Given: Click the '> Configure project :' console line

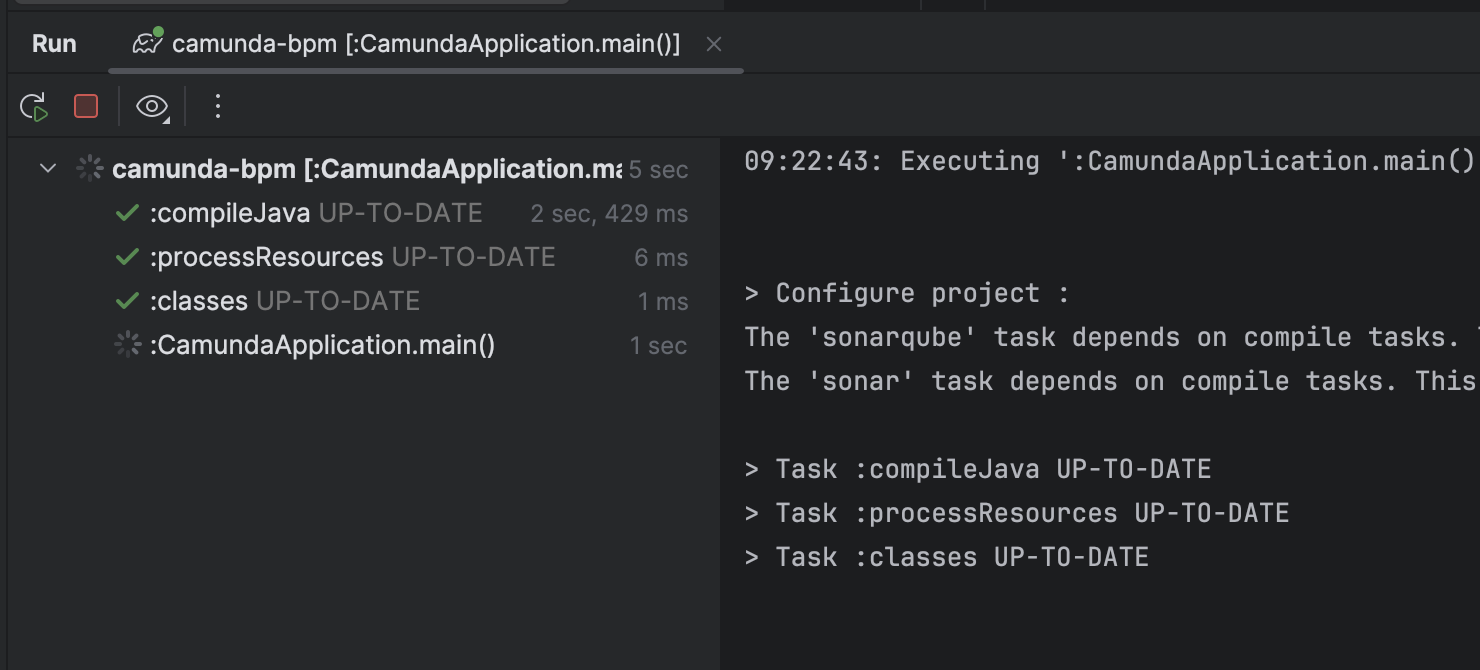Looking at the screenshot, I should (x=907, y=293).
